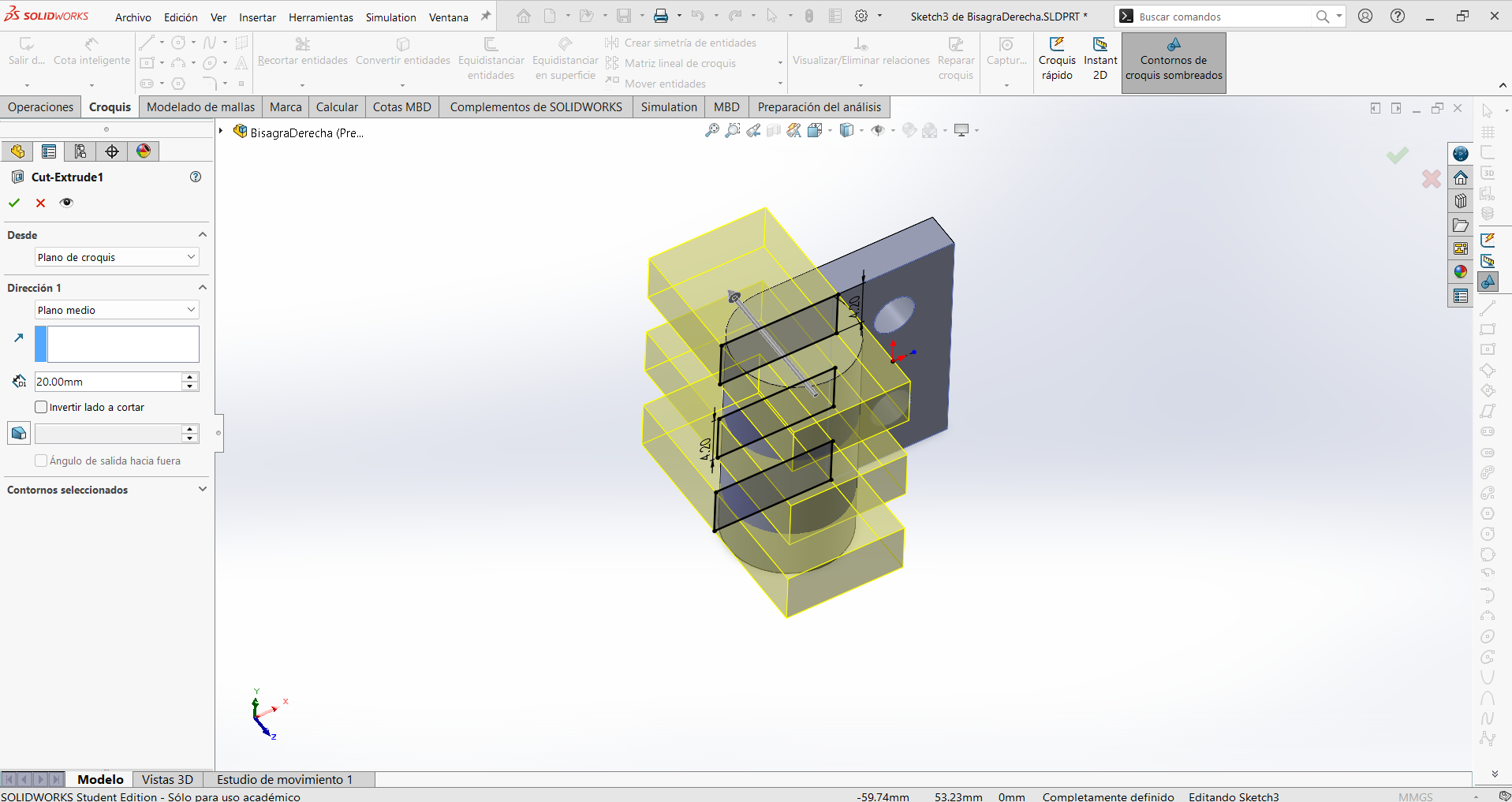Switch to Complementos de SOLIDWORKS tab

[536, 107]
